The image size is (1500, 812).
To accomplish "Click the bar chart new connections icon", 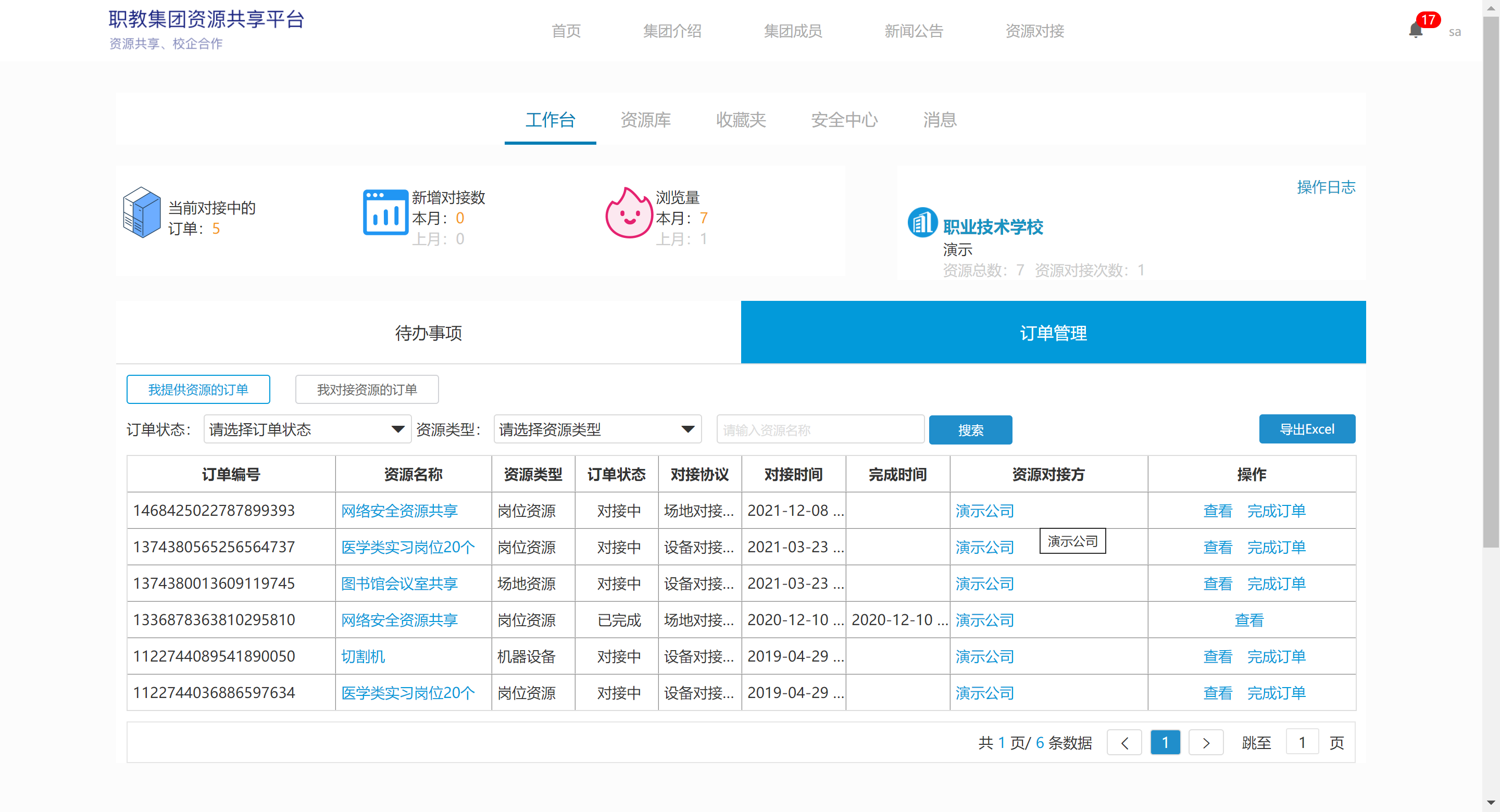I will [x=385, y=212].
